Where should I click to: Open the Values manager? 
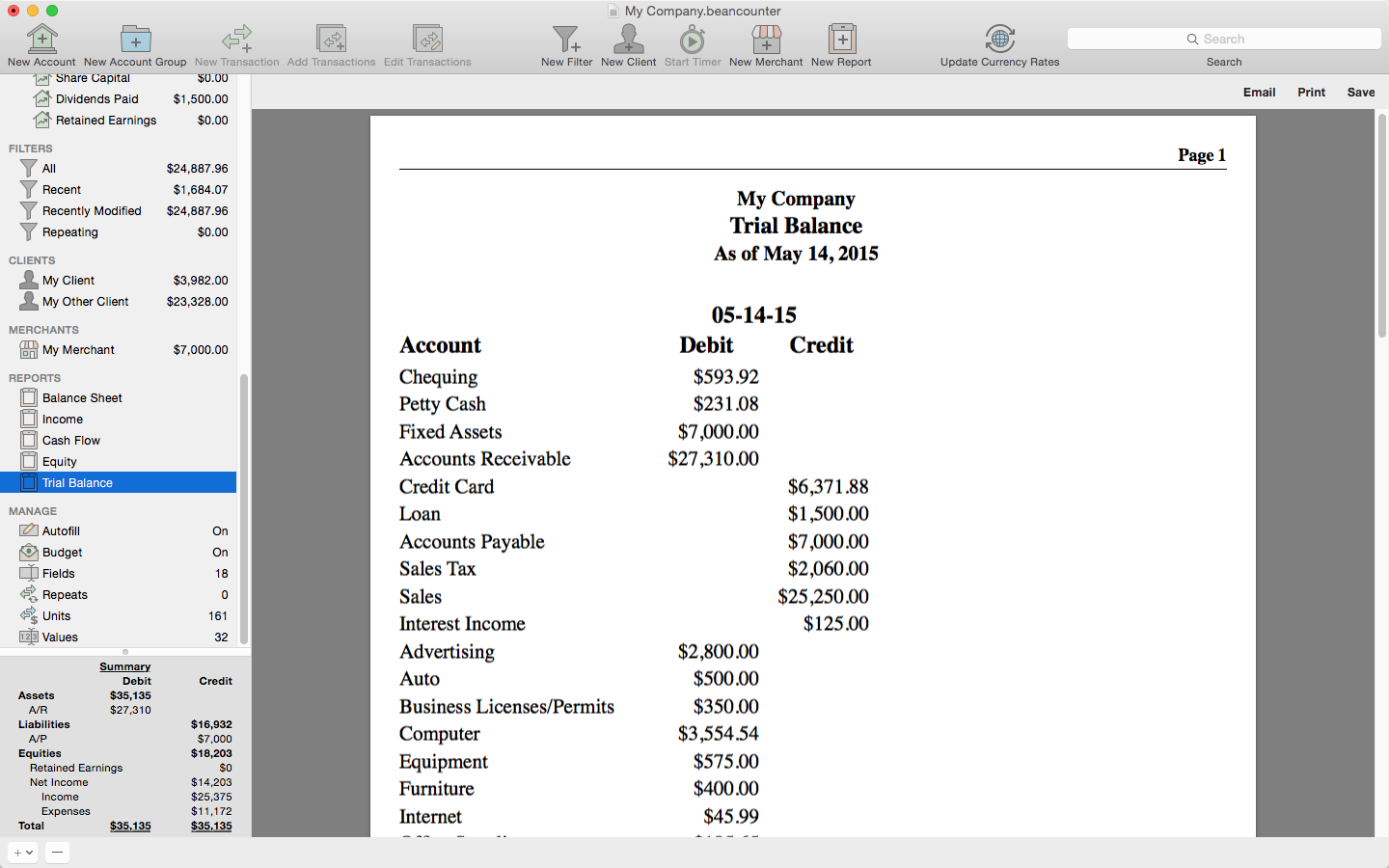click(118, 637)
